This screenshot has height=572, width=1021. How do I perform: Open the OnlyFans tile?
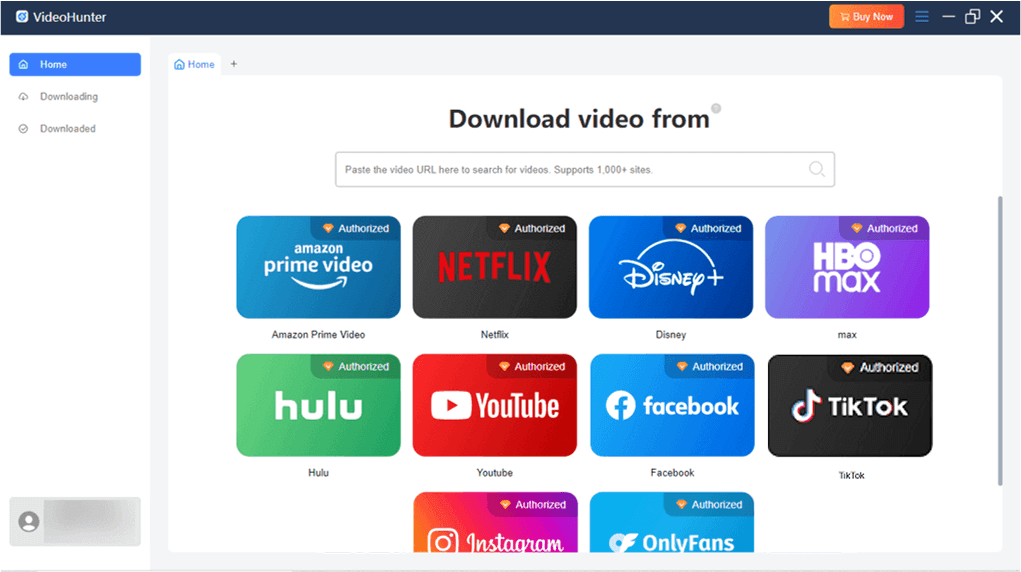[671, 522]
